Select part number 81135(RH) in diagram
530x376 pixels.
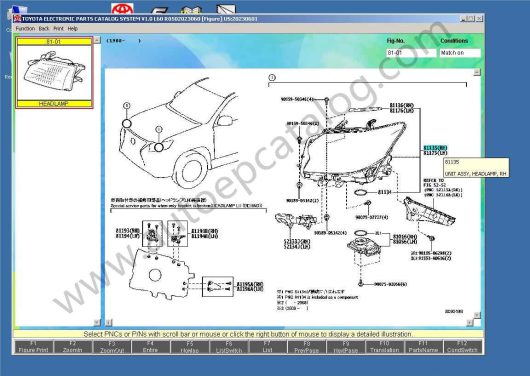[x=435, y=148]
